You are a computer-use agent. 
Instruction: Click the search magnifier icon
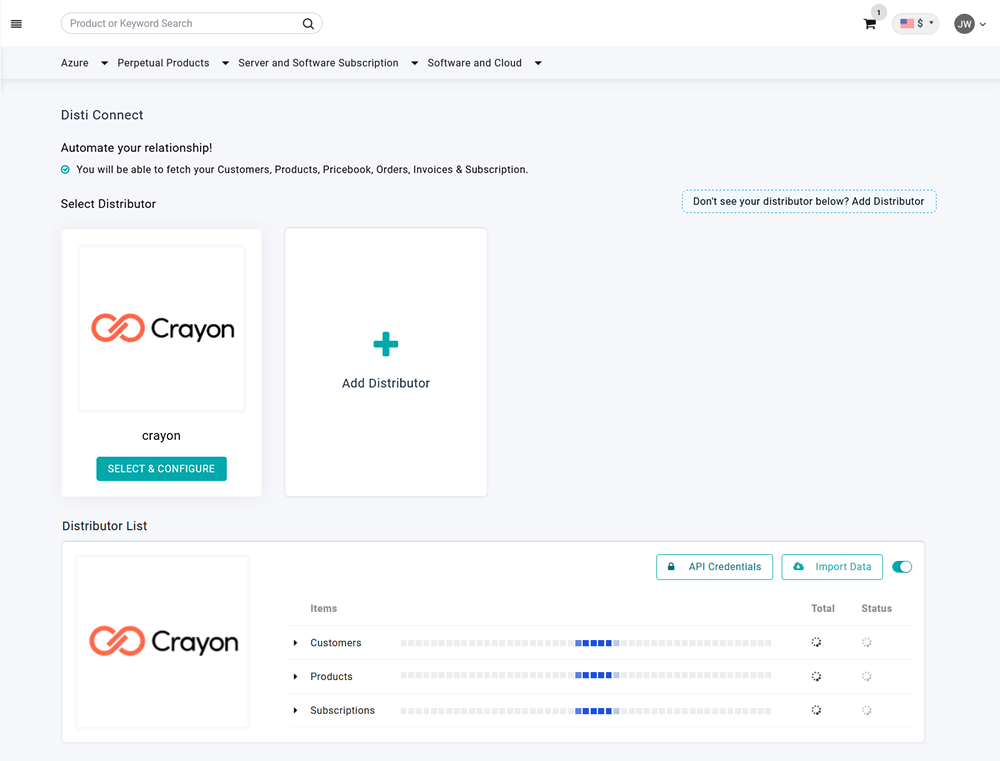click(308, 24)
